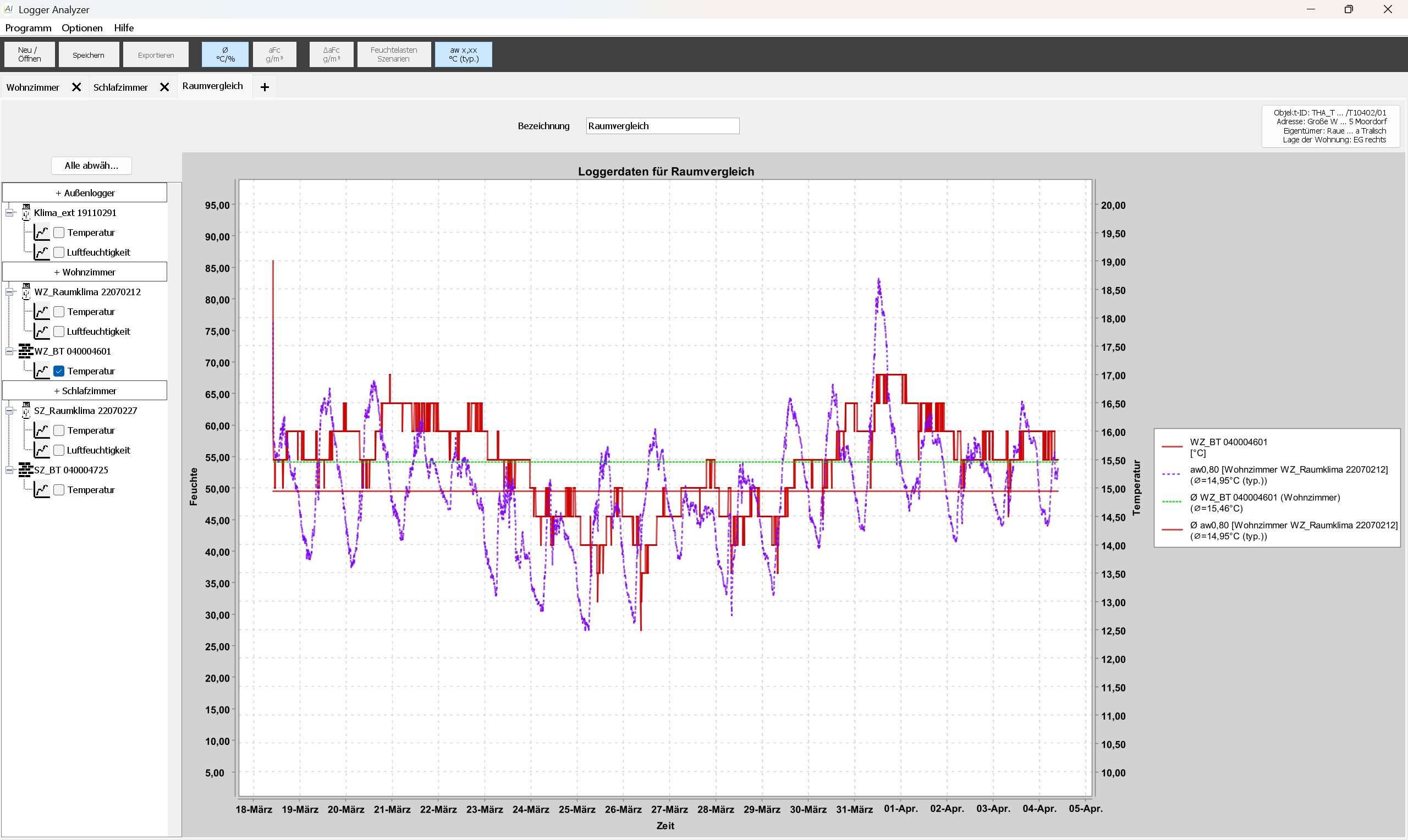Open the Optionen menu
1408x840 pixels.
pos(82,27)
